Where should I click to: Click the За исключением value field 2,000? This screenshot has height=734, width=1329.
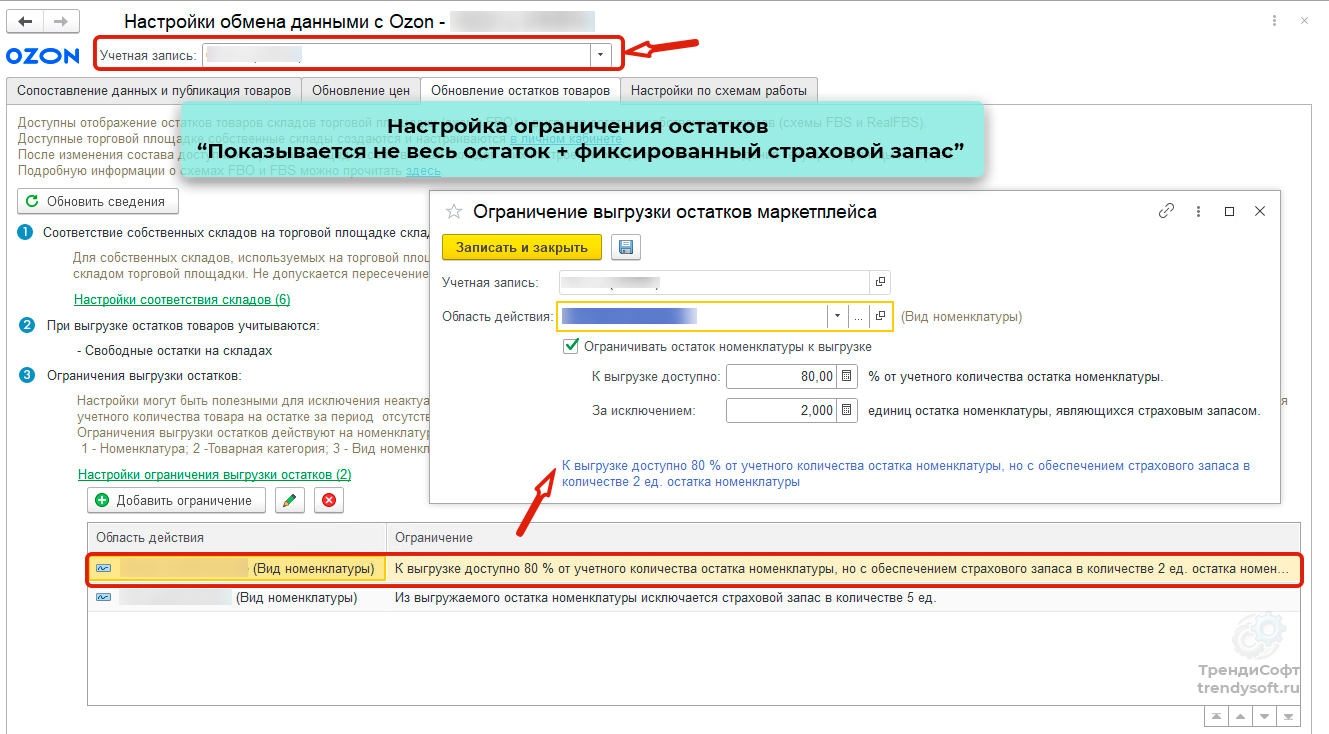pyautogui.click(x=781, y=410)
